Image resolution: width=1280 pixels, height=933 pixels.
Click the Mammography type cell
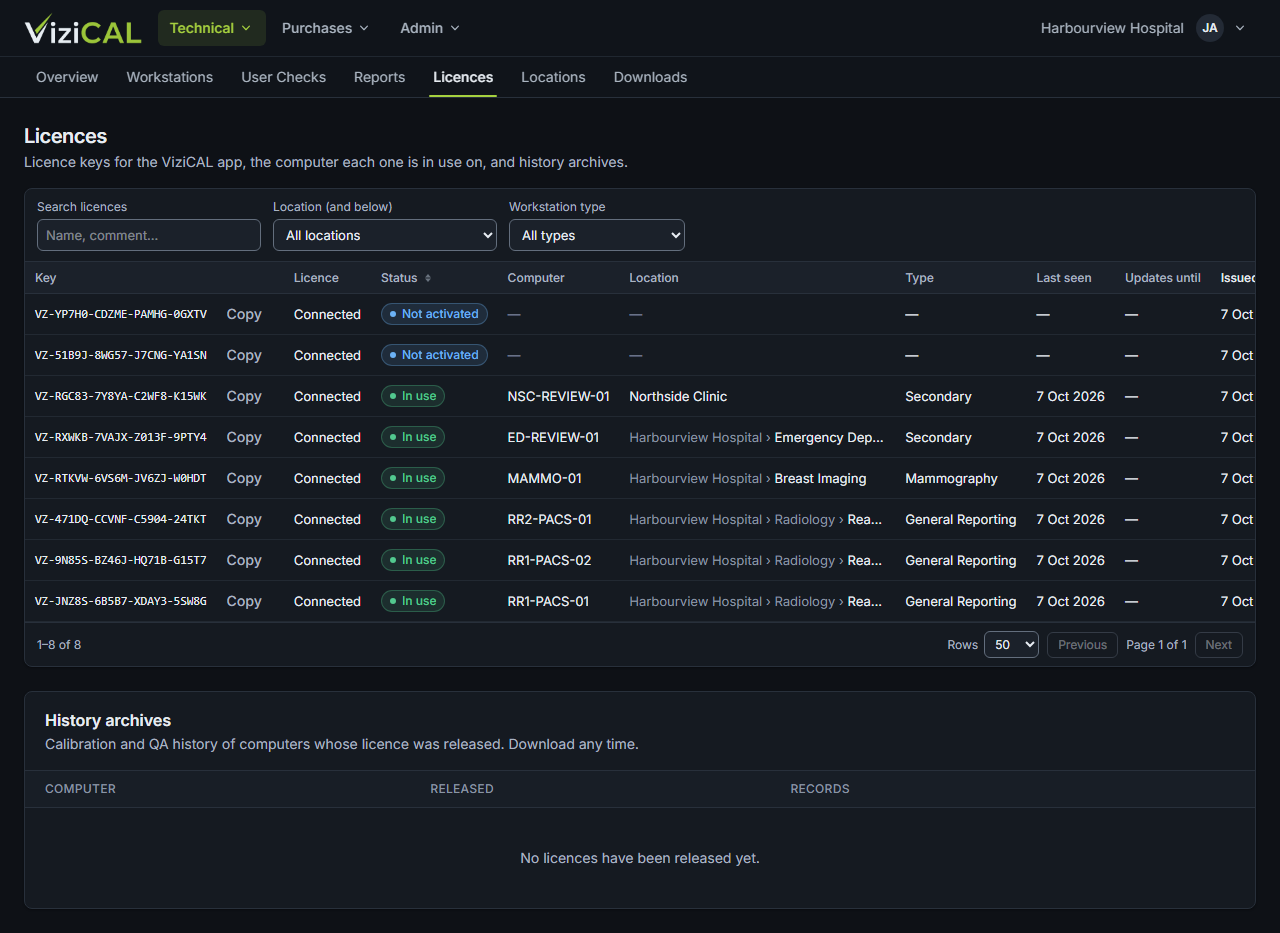(x=951, y=478)
